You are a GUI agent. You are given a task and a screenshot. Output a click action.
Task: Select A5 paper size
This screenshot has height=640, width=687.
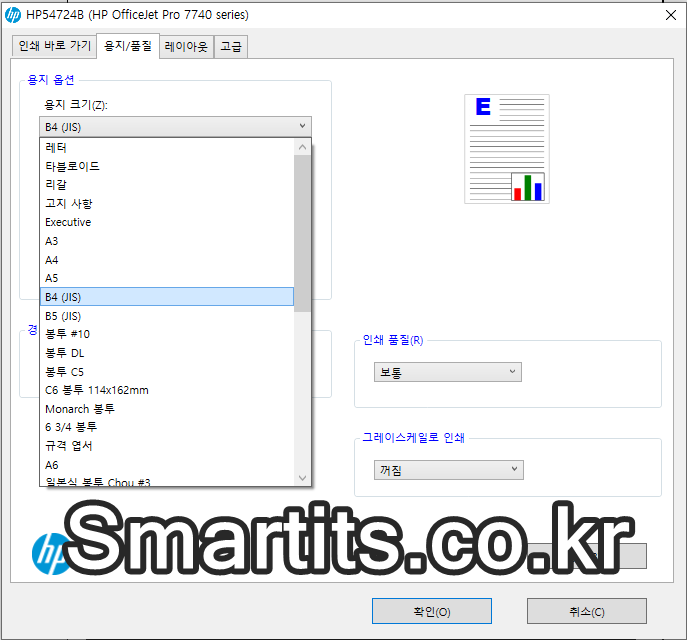point(167,278)
